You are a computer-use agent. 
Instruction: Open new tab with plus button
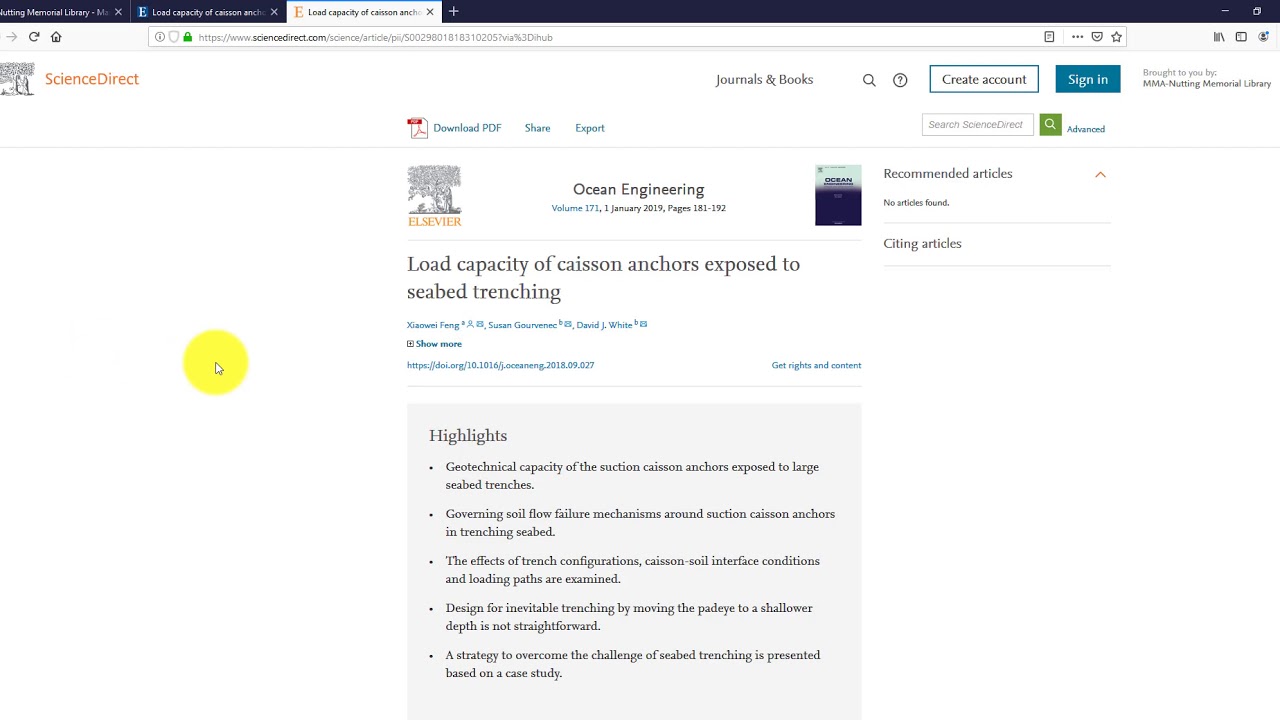coord(453,12)
